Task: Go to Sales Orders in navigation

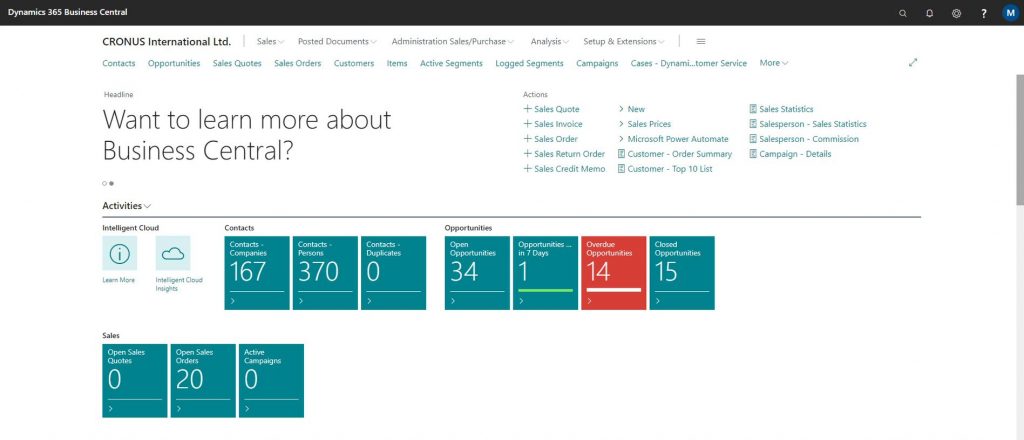Action: coord(298,63)
